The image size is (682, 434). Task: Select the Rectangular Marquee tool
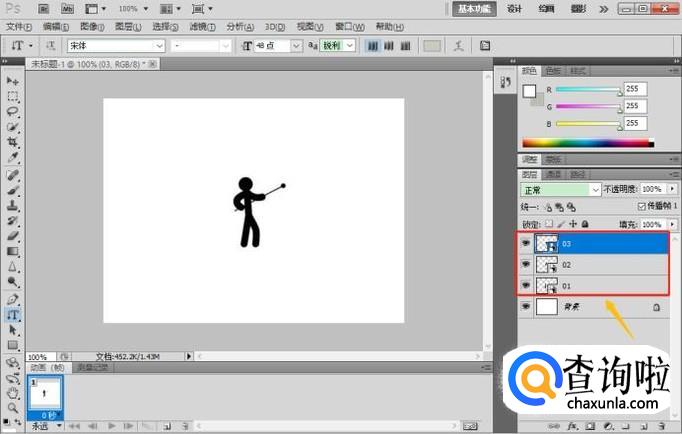(13, 97)
